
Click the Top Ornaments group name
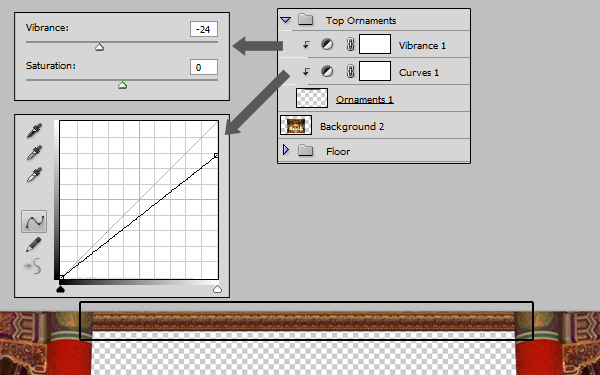(361, 21)
